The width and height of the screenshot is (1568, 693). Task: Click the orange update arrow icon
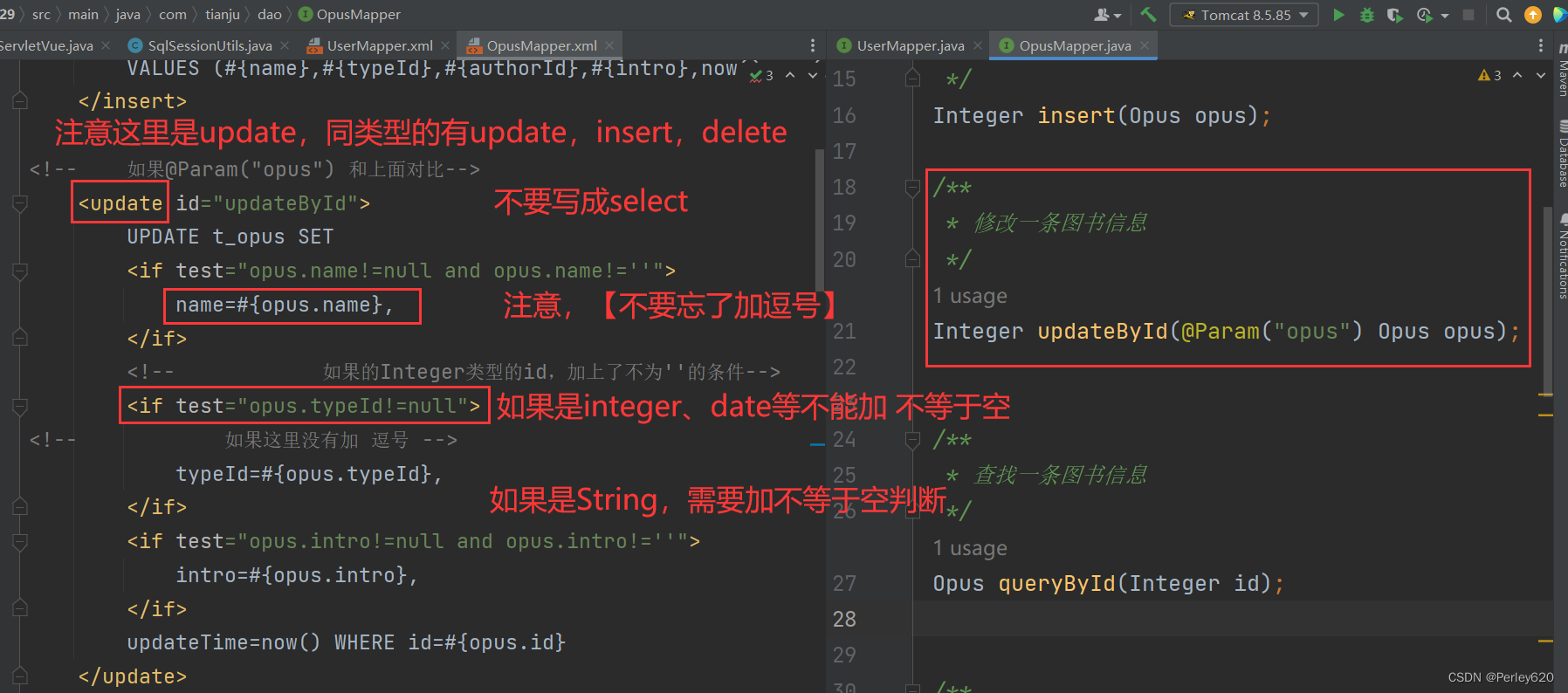coord(1533,15)
